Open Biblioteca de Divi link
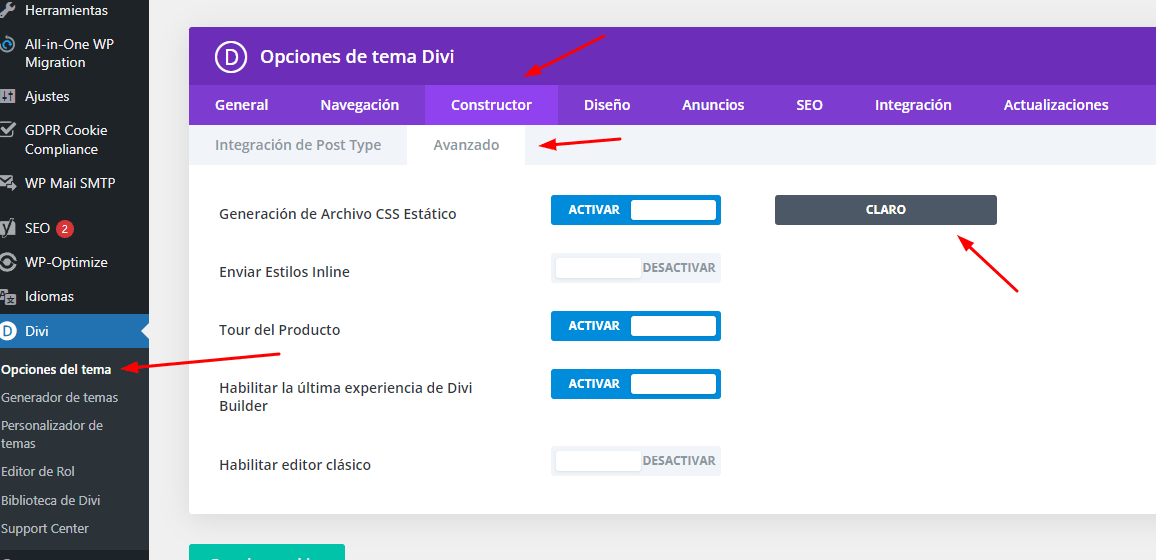This screenshot has height=560, width=1156. pos(51,500)
